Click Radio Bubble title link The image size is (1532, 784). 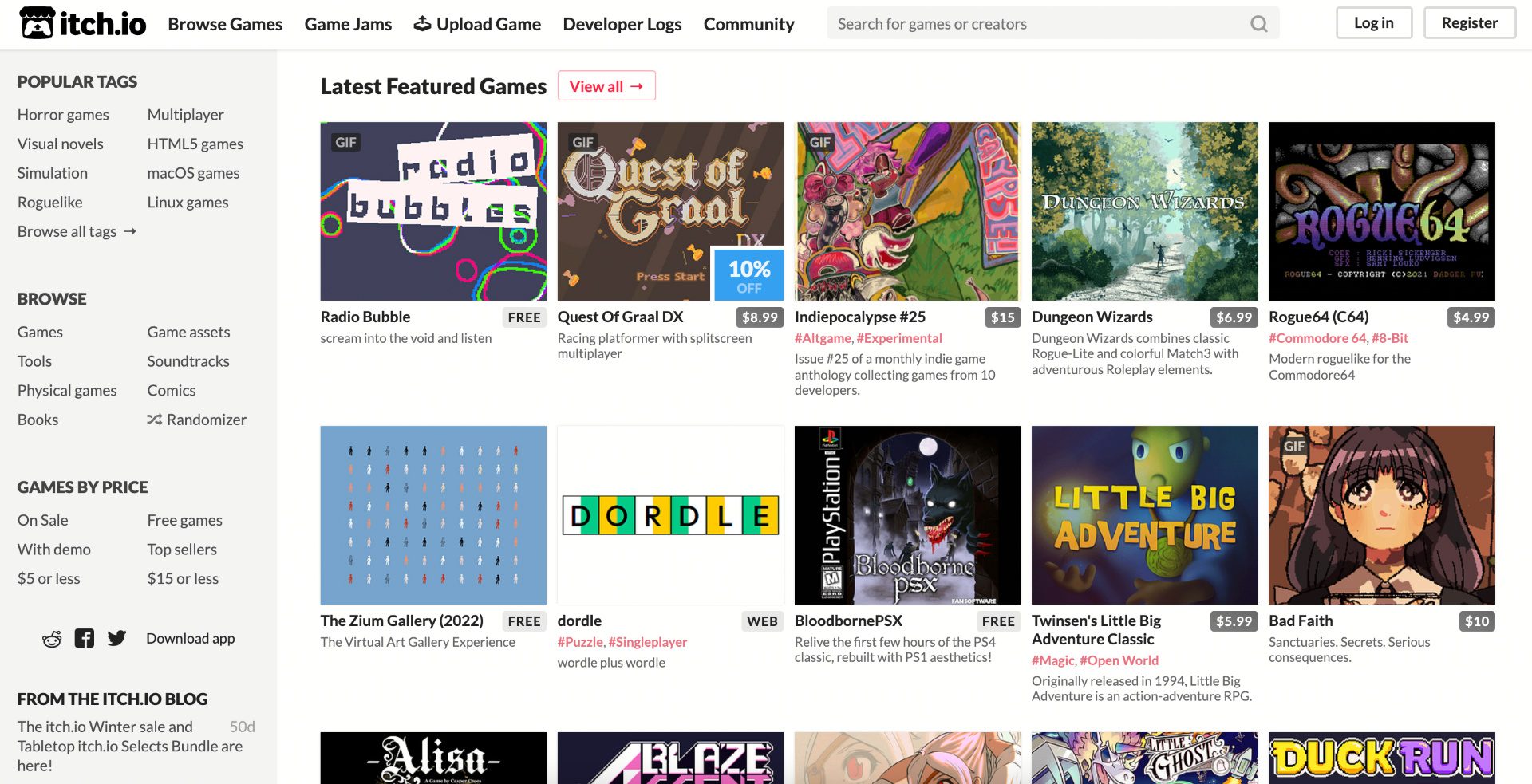[365, 317]
